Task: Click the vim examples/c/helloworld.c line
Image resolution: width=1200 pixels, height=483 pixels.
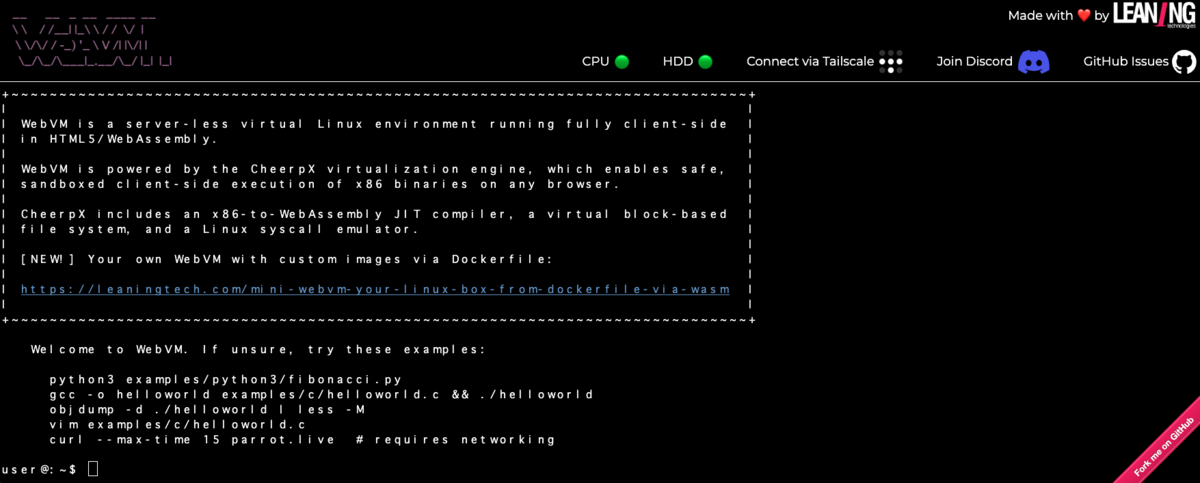Action: 178,425
